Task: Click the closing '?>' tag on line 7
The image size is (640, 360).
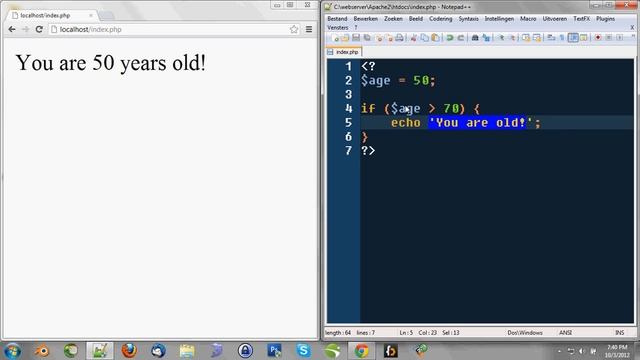Action: [x=368, y=151]
